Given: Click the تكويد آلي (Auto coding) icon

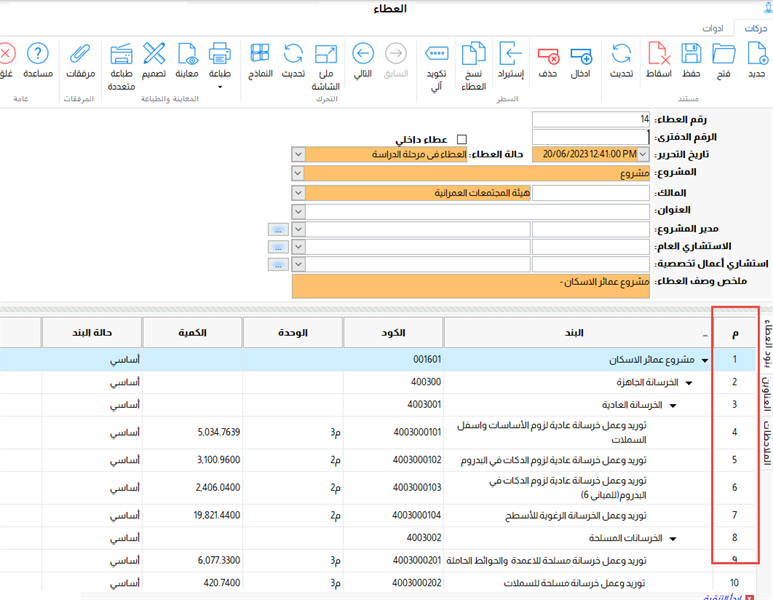Looking at the screenshot, I should [436, 54].
